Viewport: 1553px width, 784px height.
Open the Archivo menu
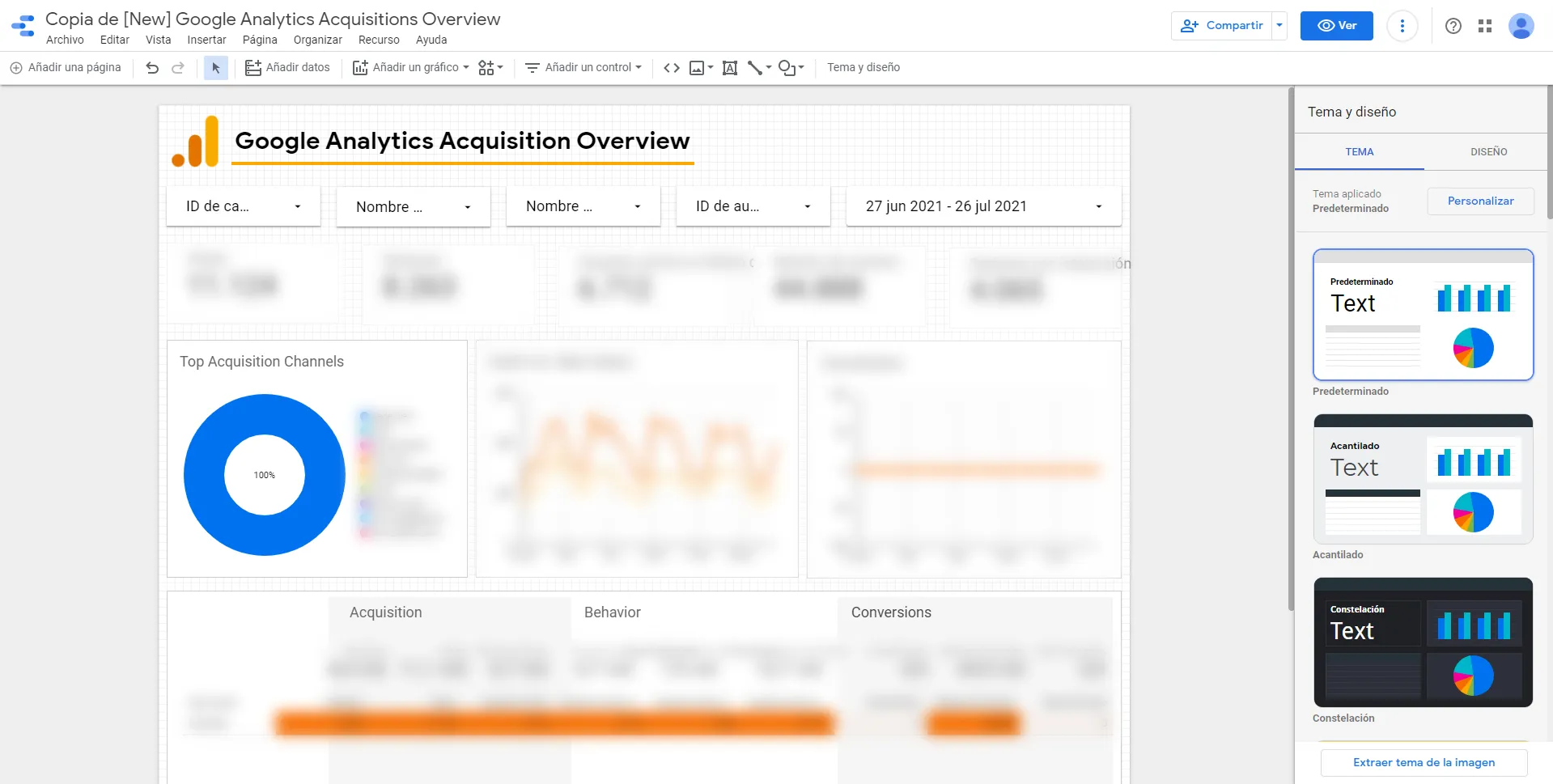pos(65,40)
